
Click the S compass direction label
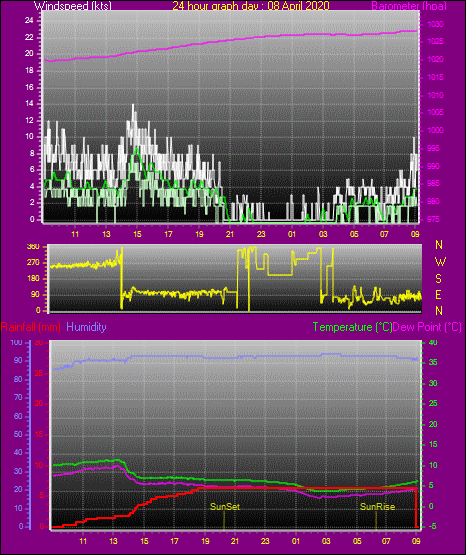coord(438,279)
